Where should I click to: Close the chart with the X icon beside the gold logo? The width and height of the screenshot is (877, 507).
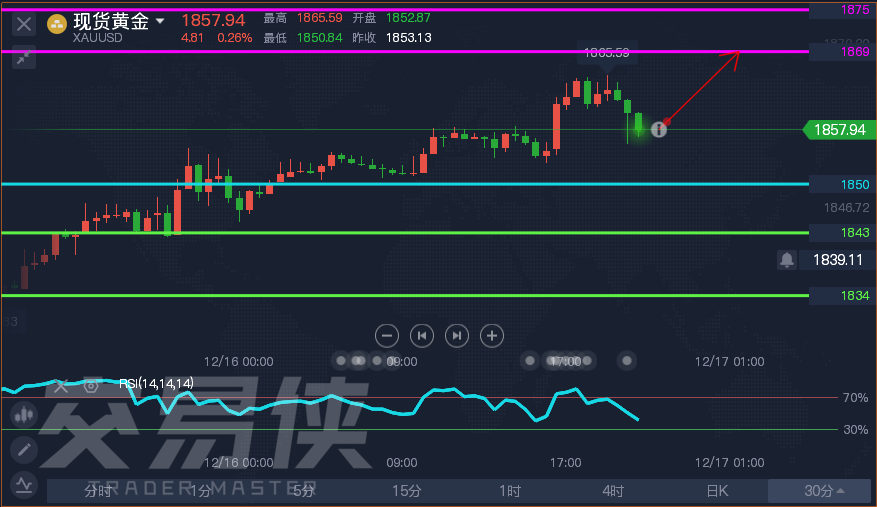pos(24,24)
